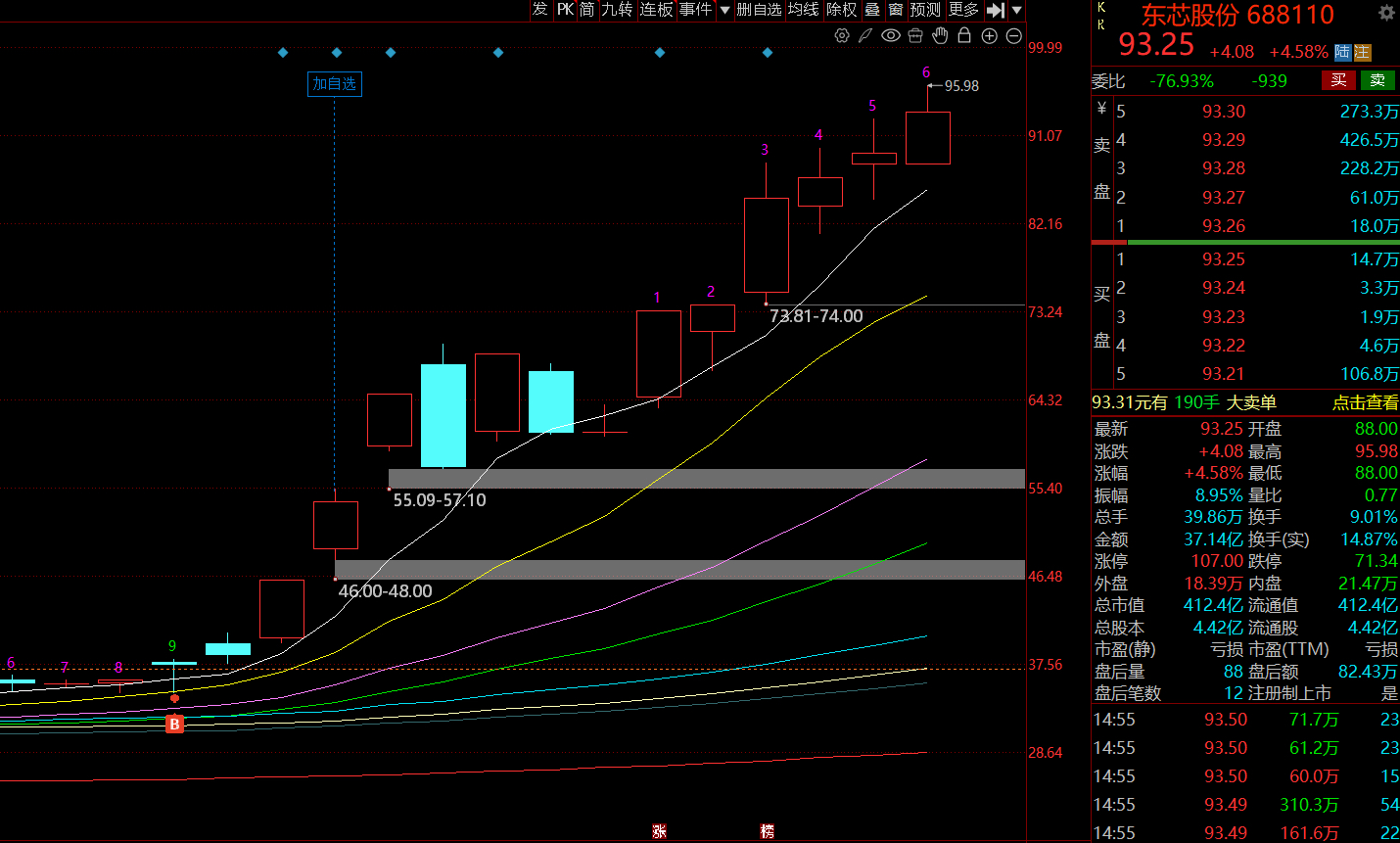1400x843 pixels.
Task: Activate the hand pan tool
Action: (940, 36)
